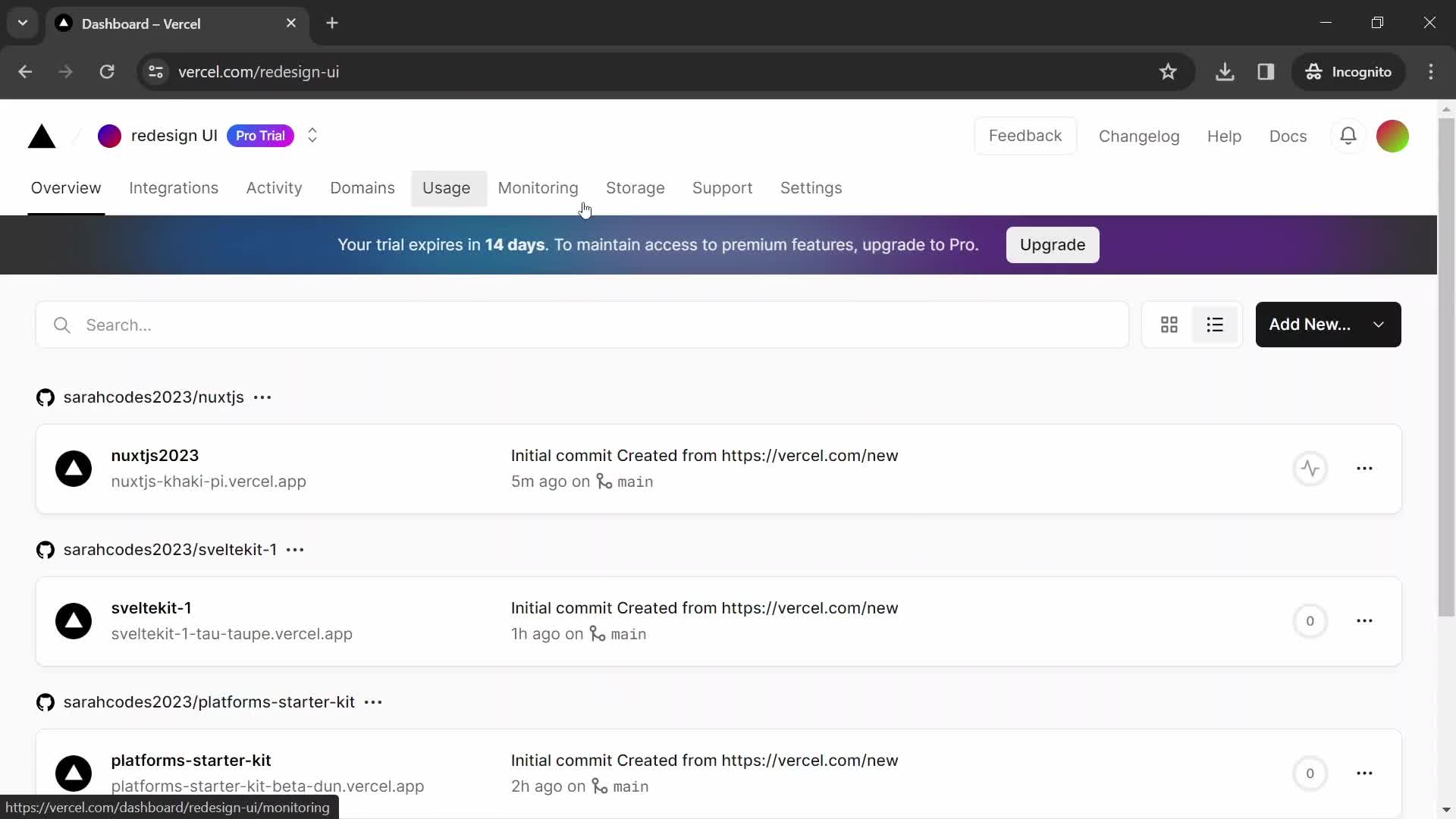1456x819 pixels.
Task: Click the grid view toggle icon
Action: tap(1168, 325)
